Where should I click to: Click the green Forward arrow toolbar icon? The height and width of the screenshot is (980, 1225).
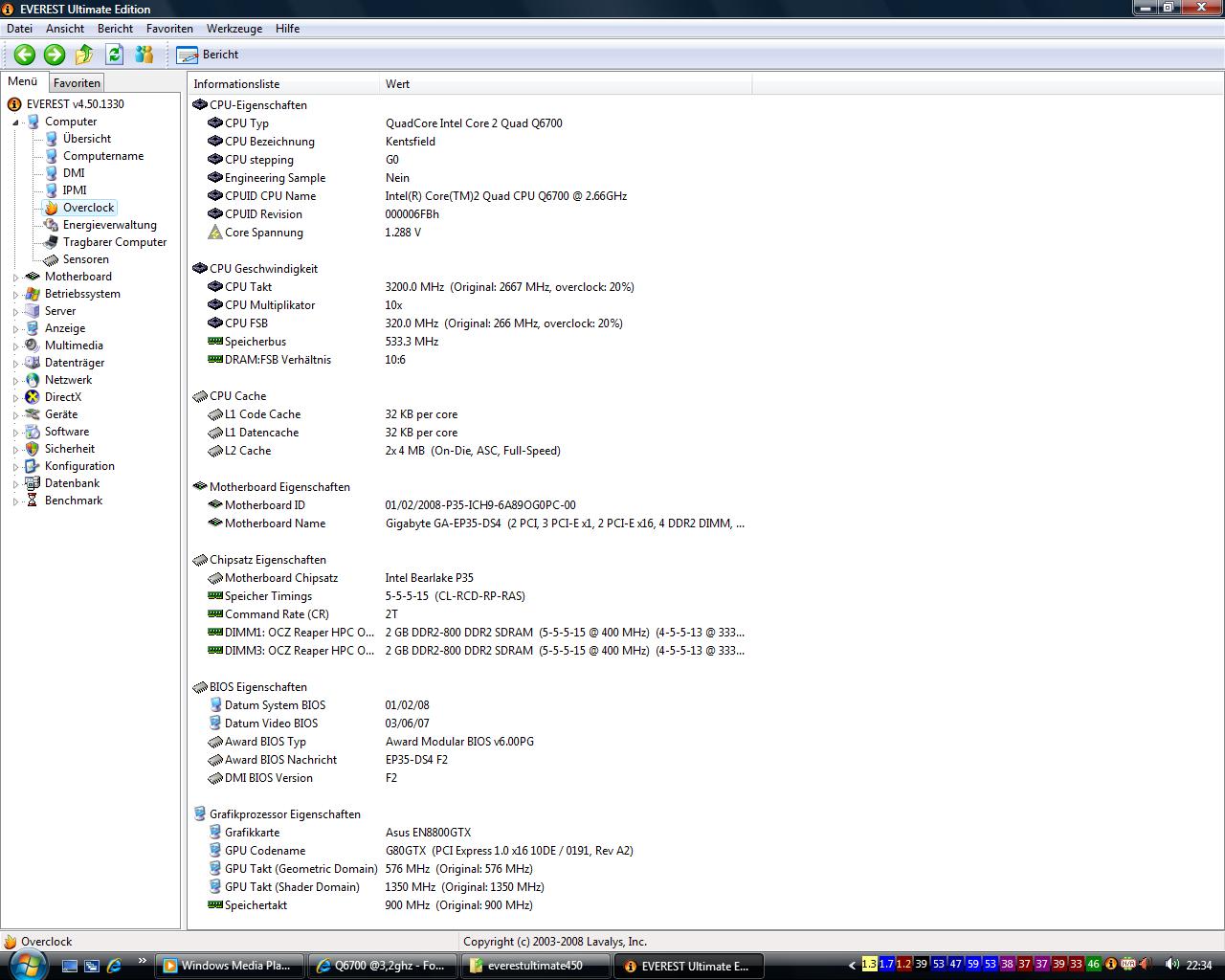coord(55,55)
